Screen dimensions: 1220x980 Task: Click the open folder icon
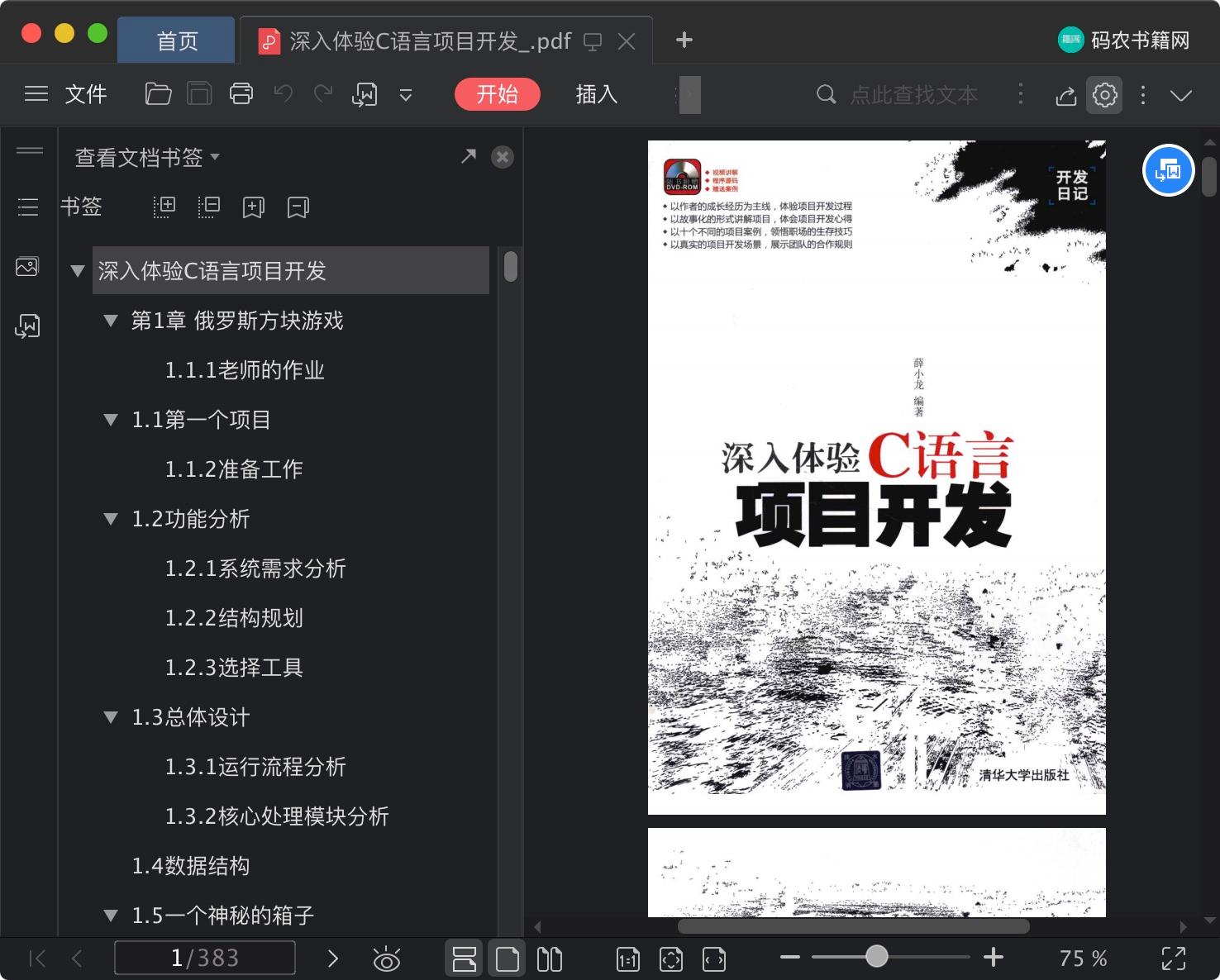pyautogui.click(x=158, y=94)
